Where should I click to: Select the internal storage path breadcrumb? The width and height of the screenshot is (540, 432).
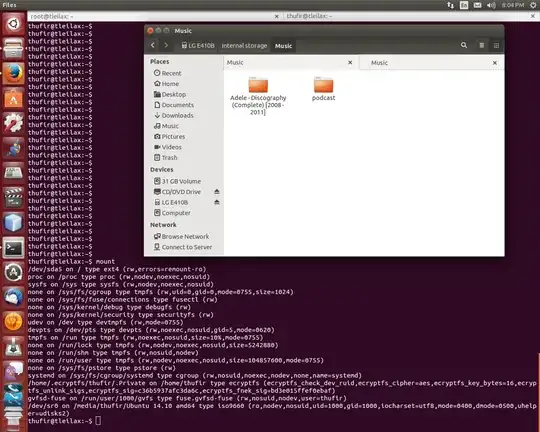point(244,45)
